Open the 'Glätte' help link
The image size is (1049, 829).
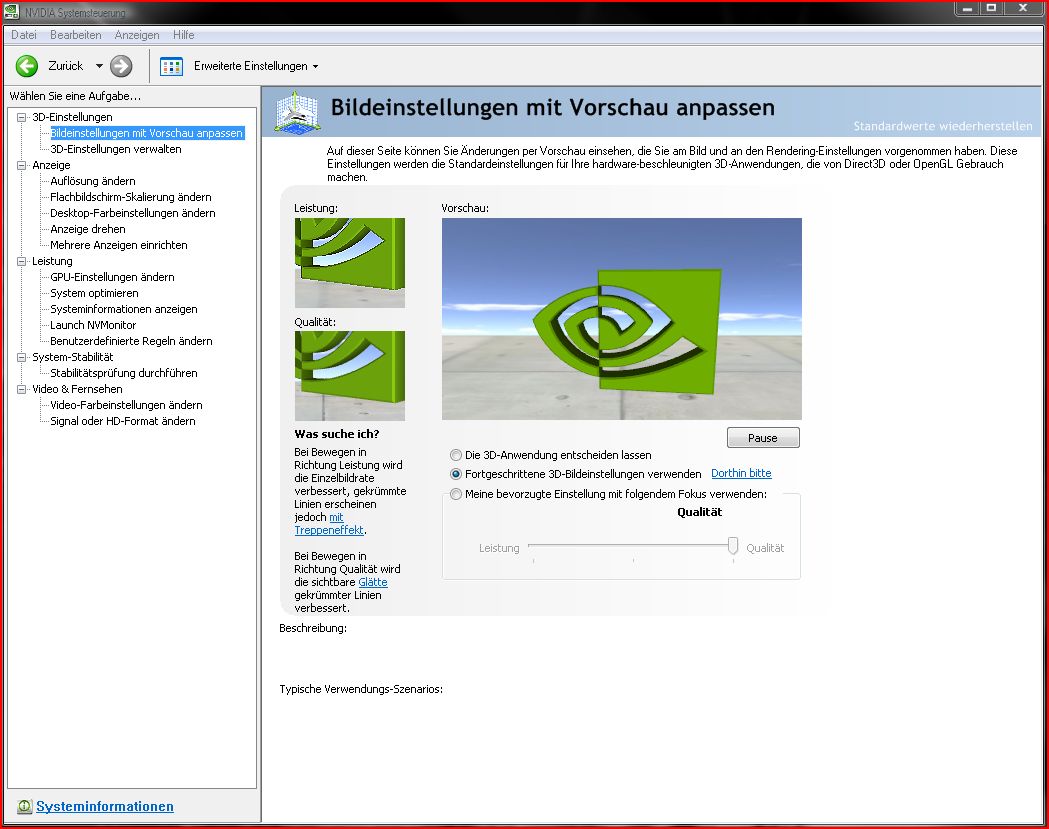pos(373,582)
